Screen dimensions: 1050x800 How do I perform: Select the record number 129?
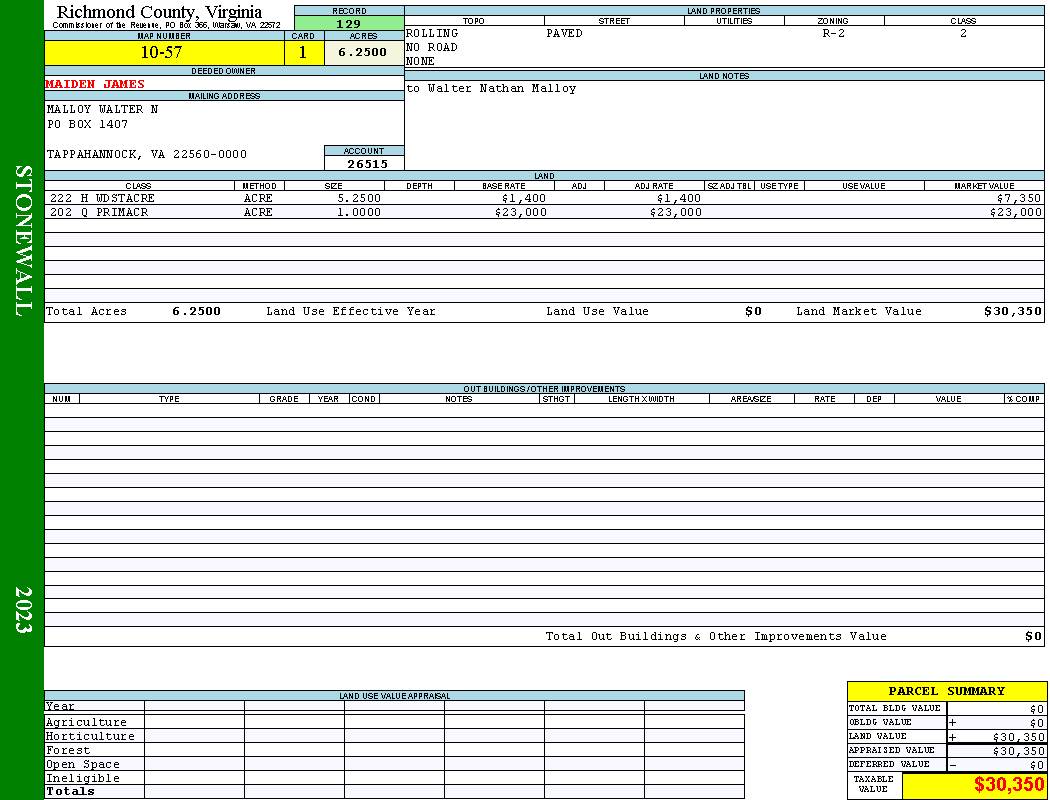(349, 24)
